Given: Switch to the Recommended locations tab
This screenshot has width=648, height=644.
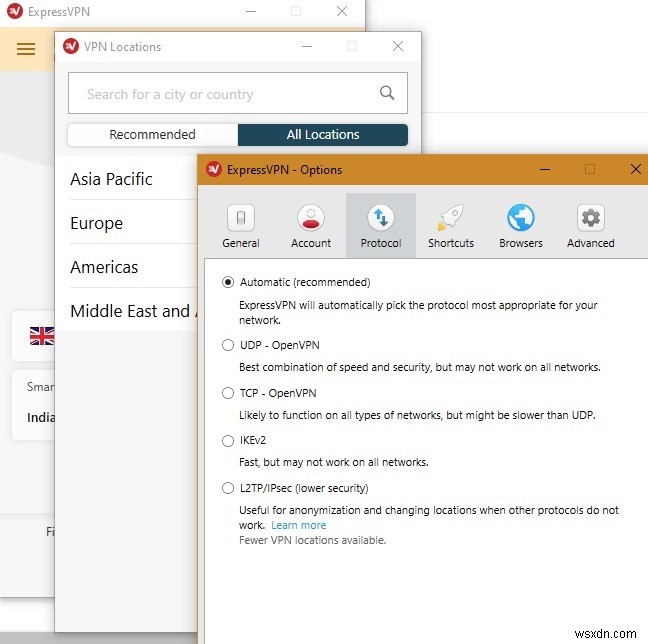Looking at the screenshot, I should click(152, 135).
